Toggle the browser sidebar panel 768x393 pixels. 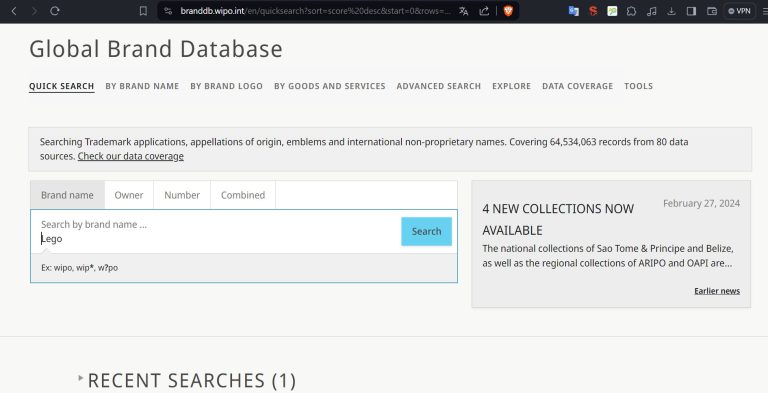click(x=691, y=11)
